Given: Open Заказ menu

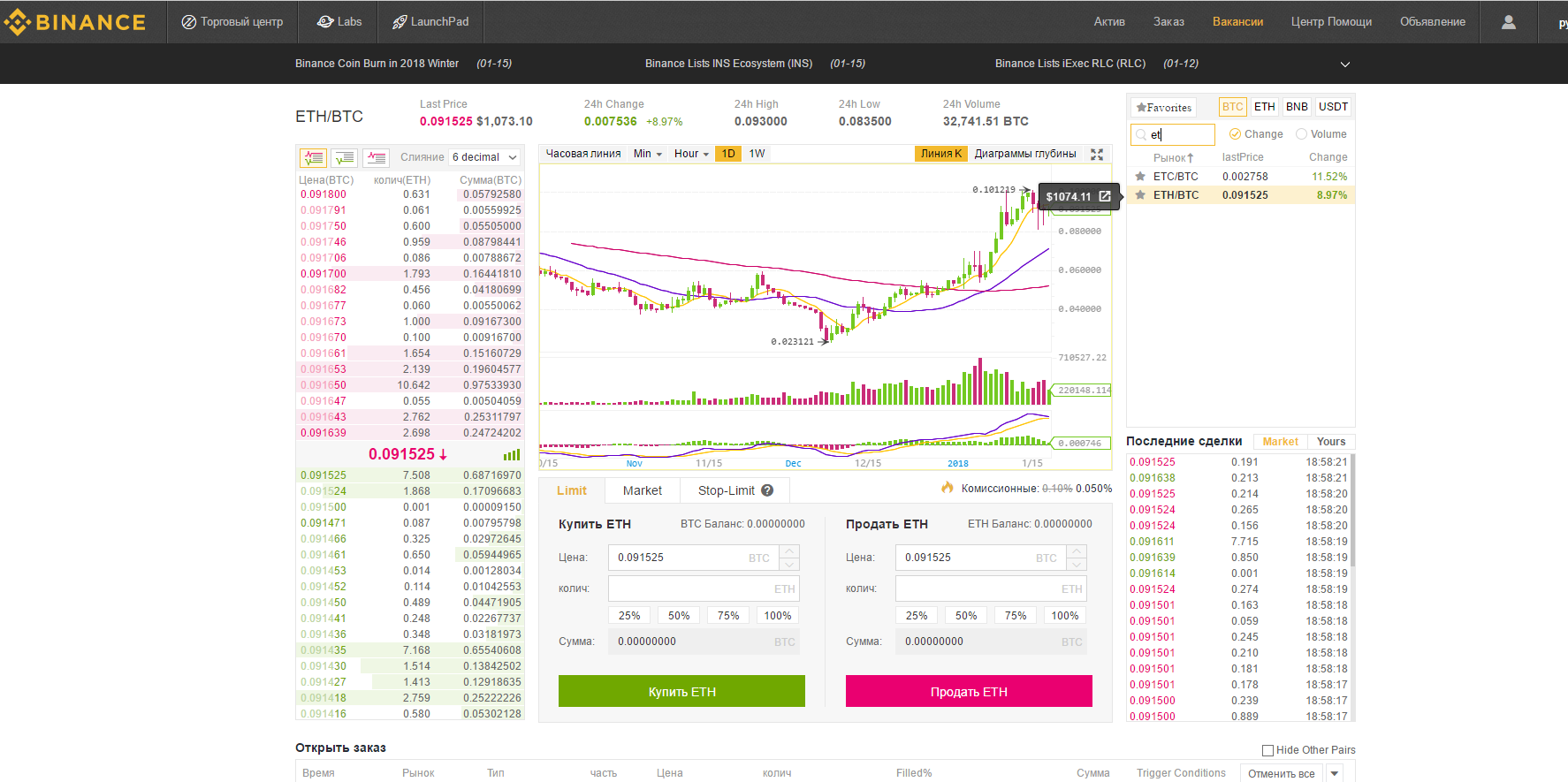Looking at the screenshot, I should 1168,22.
